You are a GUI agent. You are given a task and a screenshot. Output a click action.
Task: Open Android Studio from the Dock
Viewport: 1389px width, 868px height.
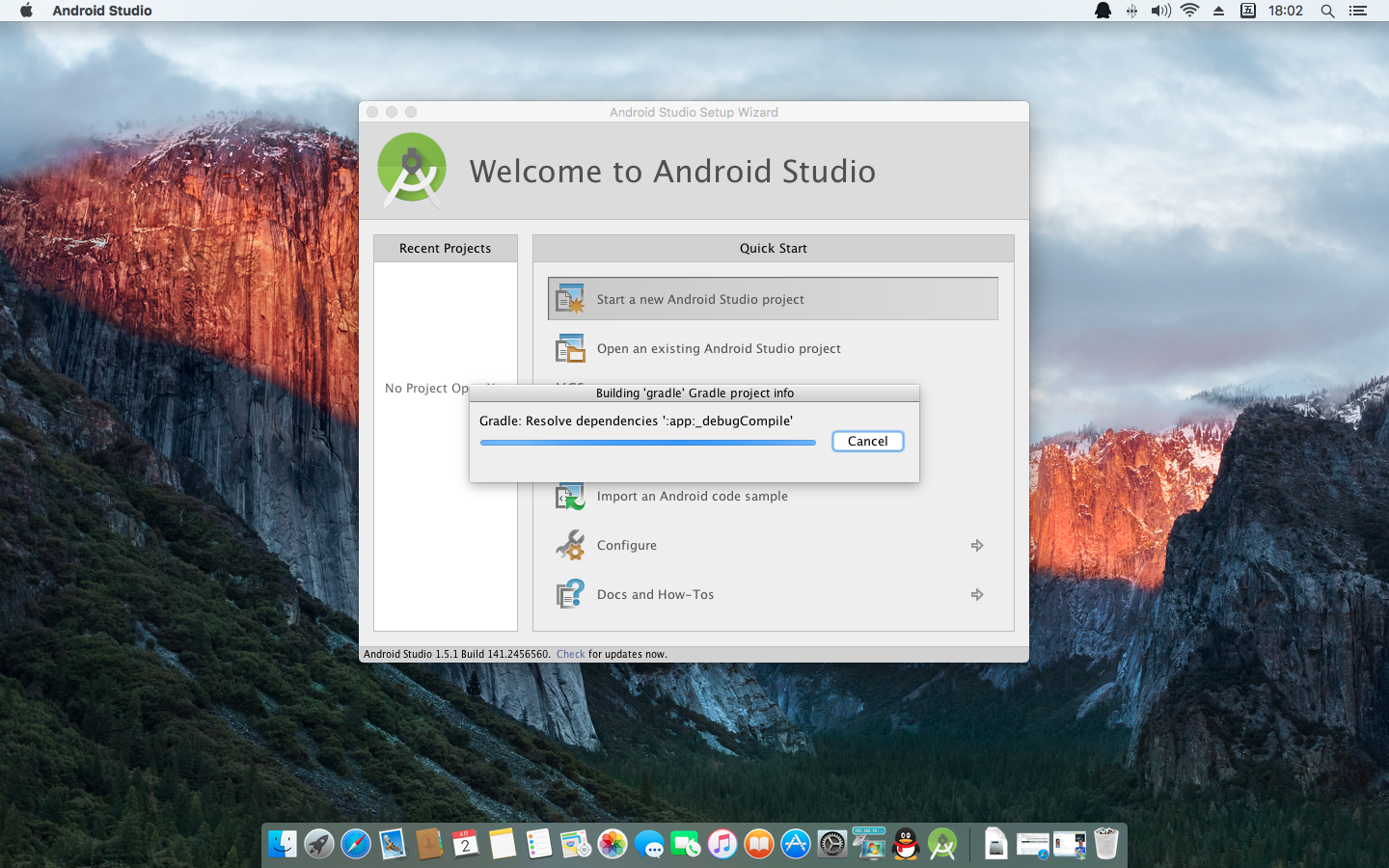coord(942,845)
